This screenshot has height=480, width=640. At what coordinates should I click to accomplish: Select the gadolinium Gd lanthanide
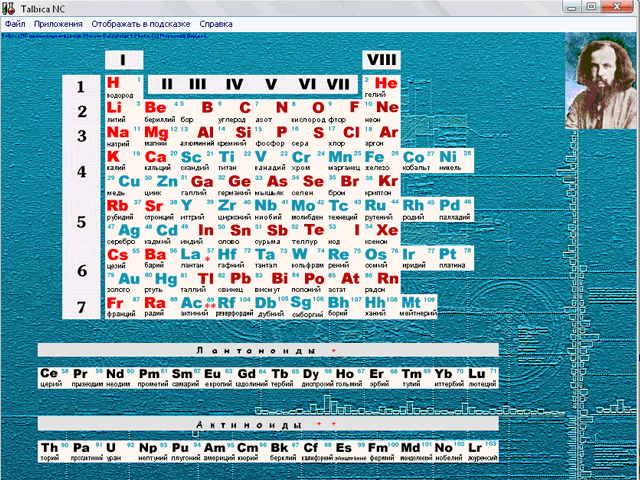[x=251, y=378]
